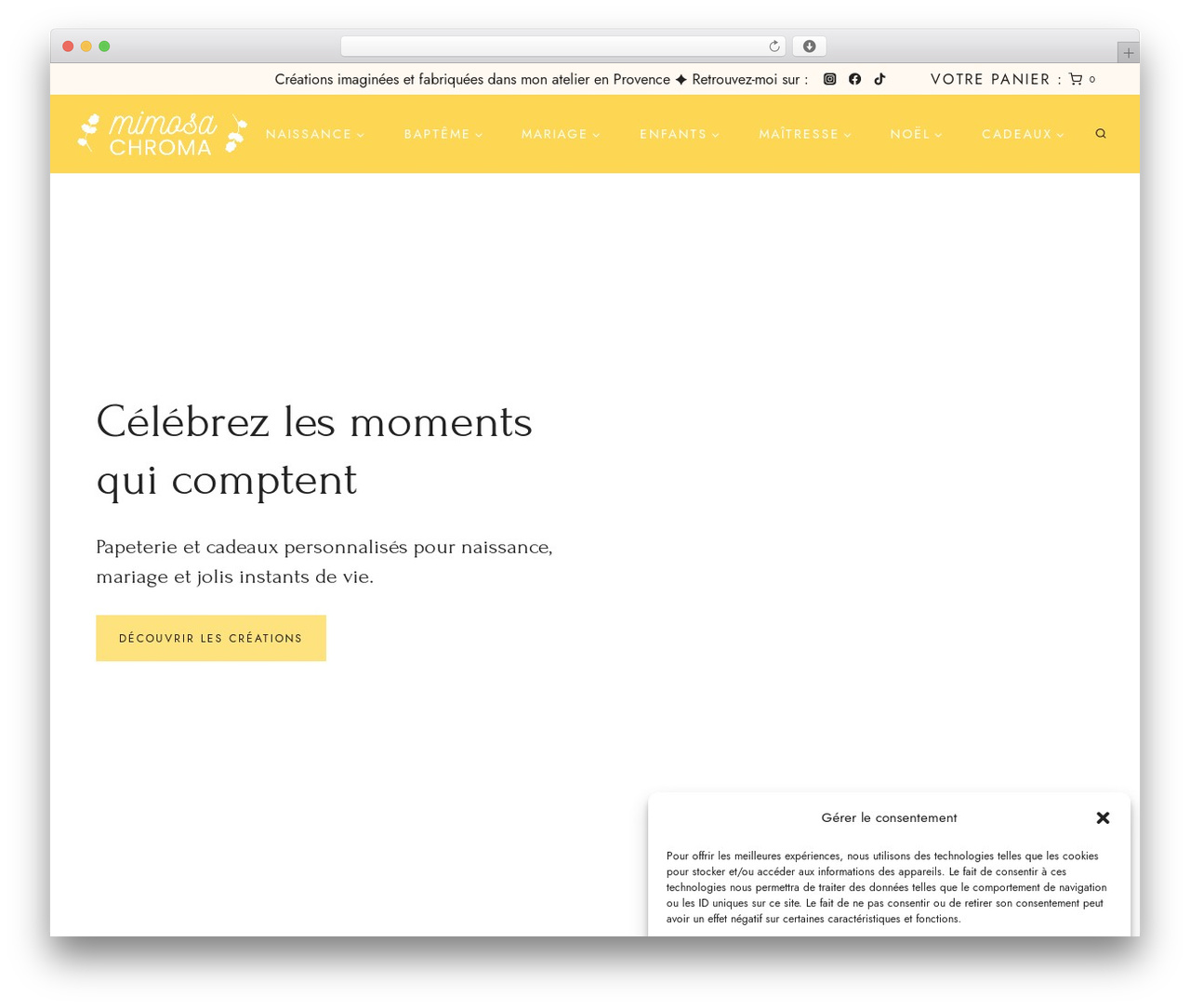Open the Enfants menu item
Screen dimensions: 1190x1008
673,134
